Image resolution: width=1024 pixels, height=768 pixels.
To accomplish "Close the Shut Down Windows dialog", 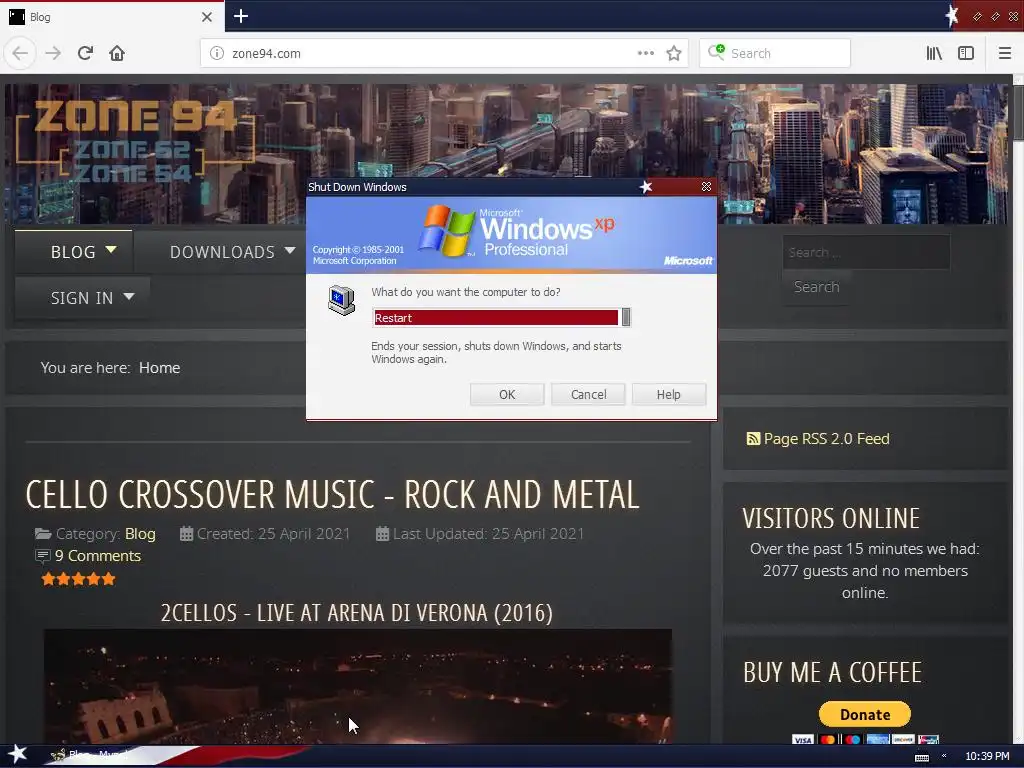I will [x=706, y=187].
